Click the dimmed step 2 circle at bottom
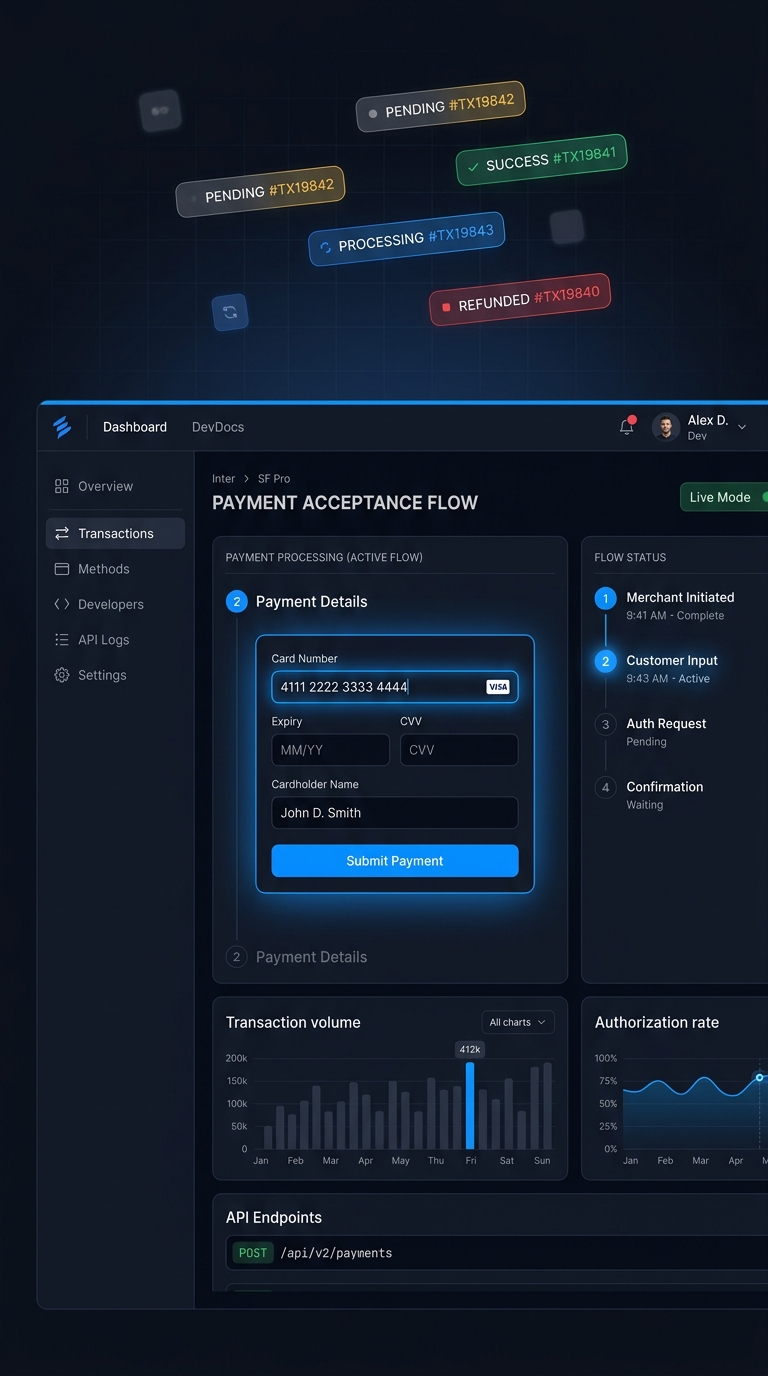This screenshot has width=768, height=1376. (237, 957)
